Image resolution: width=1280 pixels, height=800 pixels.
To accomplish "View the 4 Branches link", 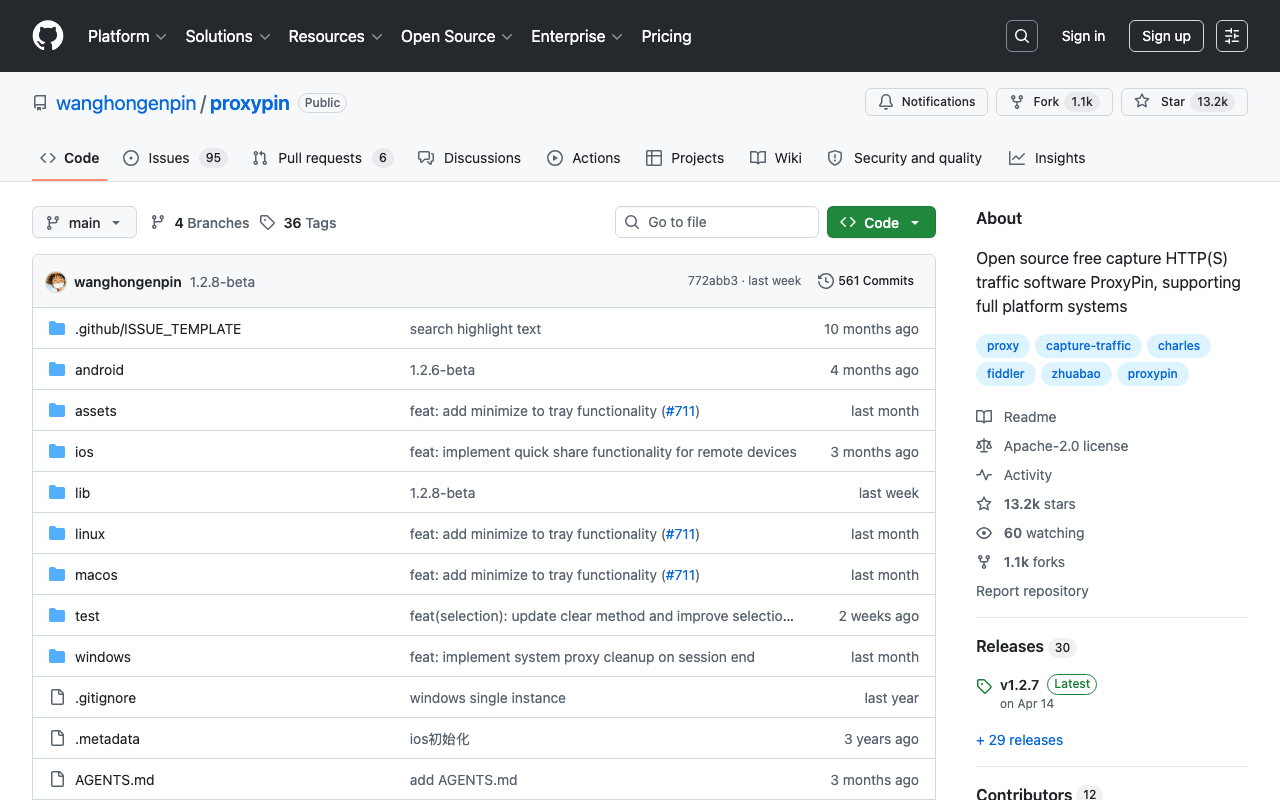I will coord(200,223).
